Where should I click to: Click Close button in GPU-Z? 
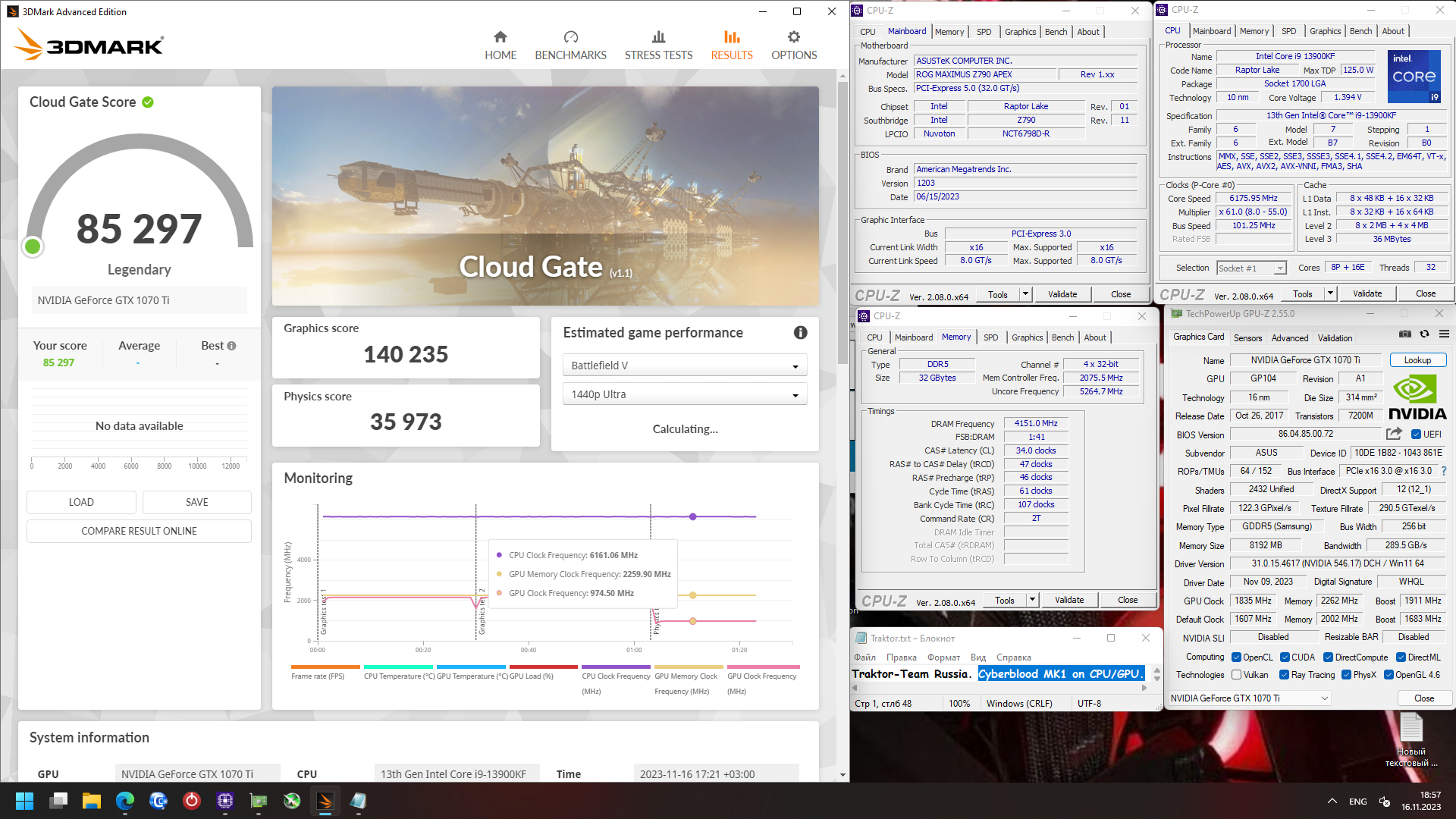pyautogui.click(x=1423, y=698)
